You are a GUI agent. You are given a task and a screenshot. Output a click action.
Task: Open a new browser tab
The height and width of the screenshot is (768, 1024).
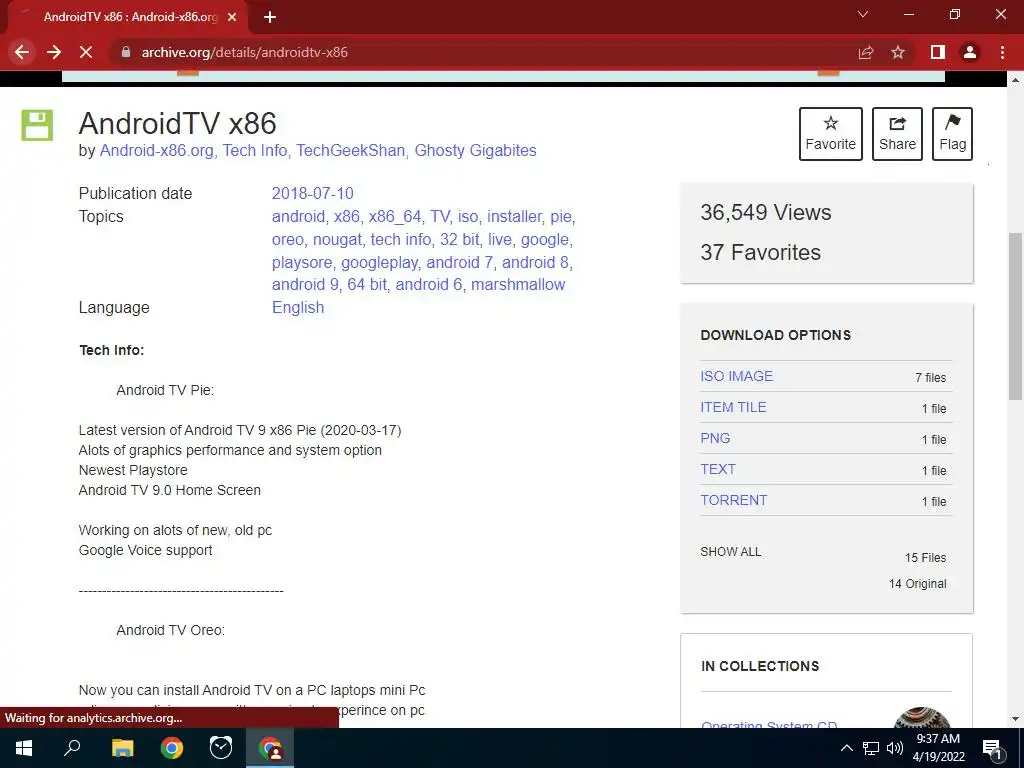270,17
